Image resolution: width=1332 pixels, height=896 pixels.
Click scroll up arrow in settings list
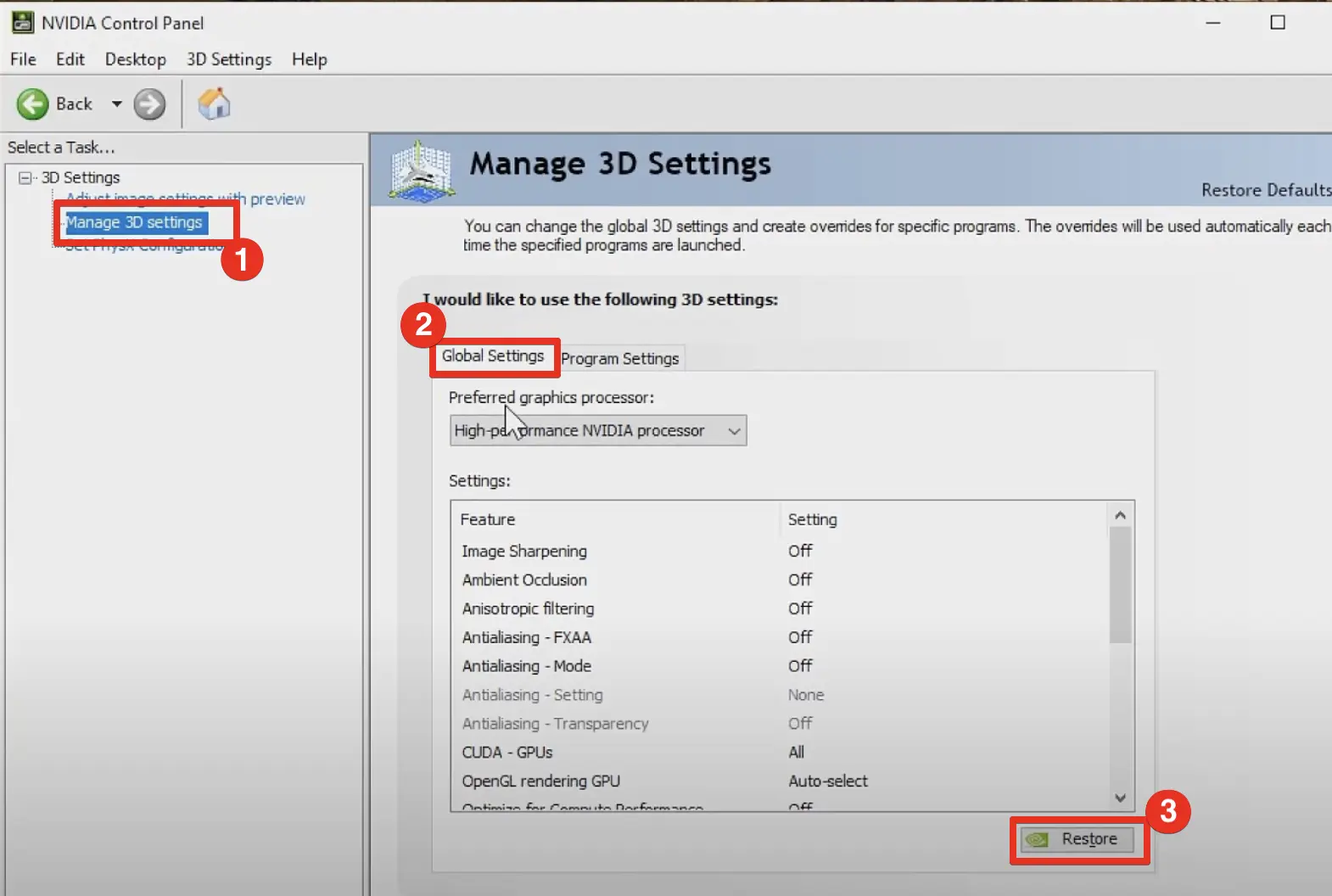point(1120,515)
